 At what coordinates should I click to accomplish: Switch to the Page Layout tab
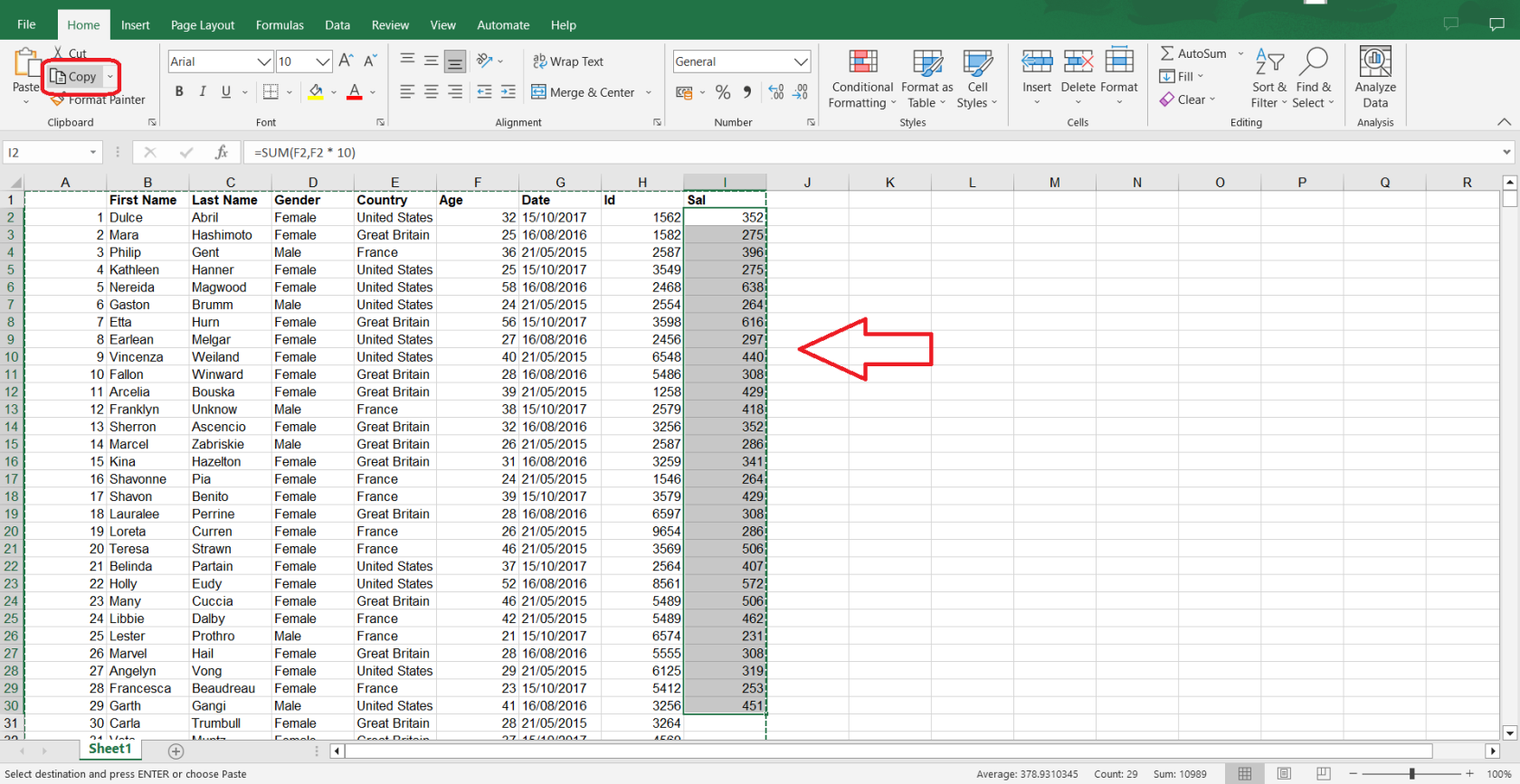pos(203,25)
